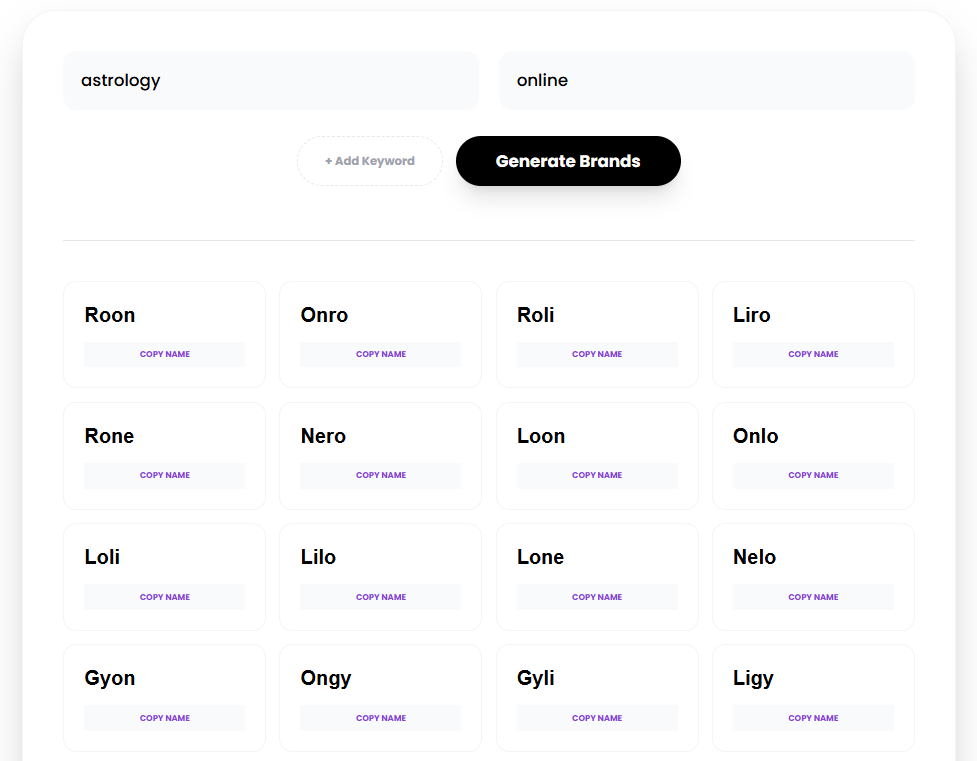Screen dimensions: 977x761
Task: Copy the brand name Onlo
Action: pyautogui.click(x=813, y=475)
